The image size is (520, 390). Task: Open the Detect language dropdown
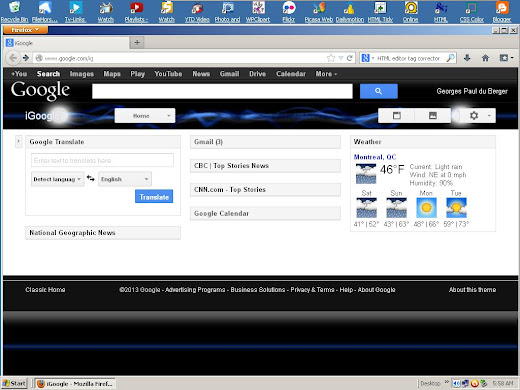[x=57, y=179]
